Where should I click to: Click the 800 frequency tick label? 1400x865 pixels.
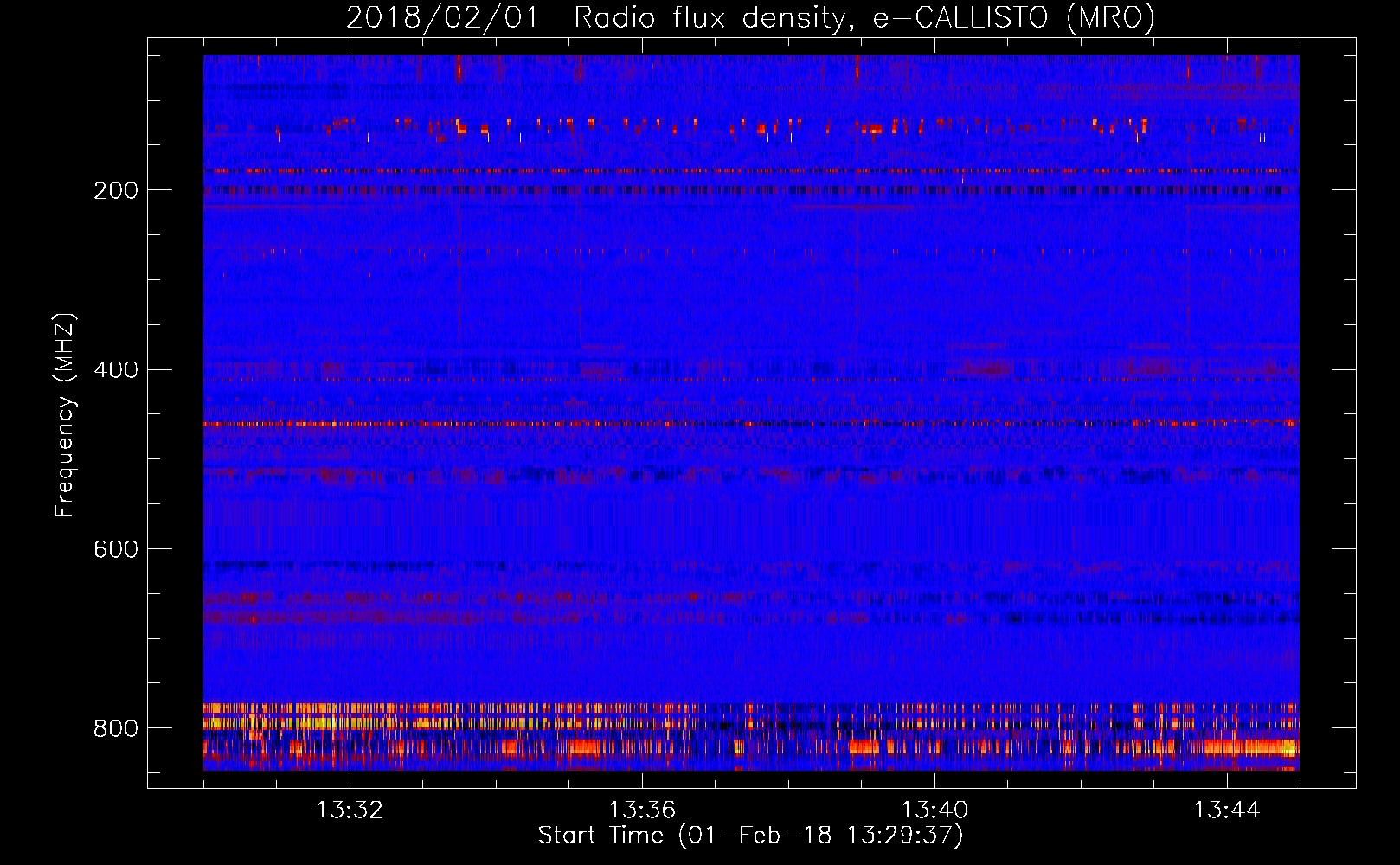[116, 729]
